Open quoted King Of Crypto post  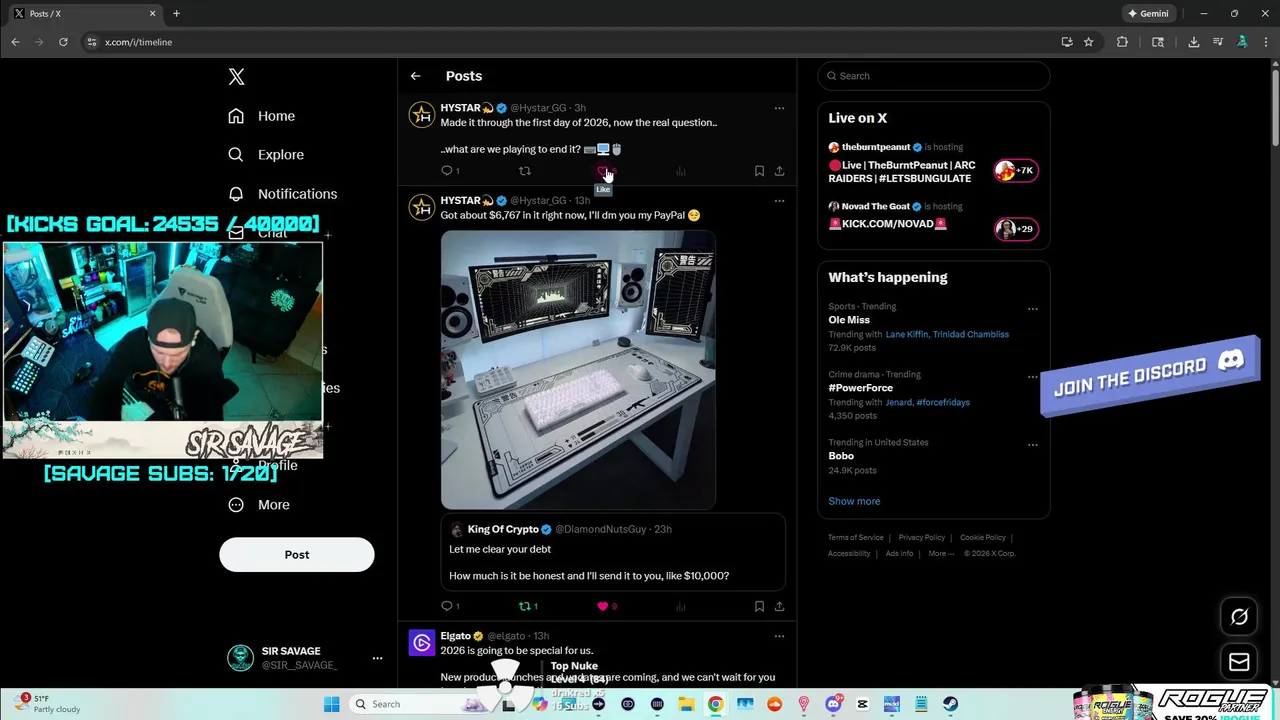tap(613, 552)
